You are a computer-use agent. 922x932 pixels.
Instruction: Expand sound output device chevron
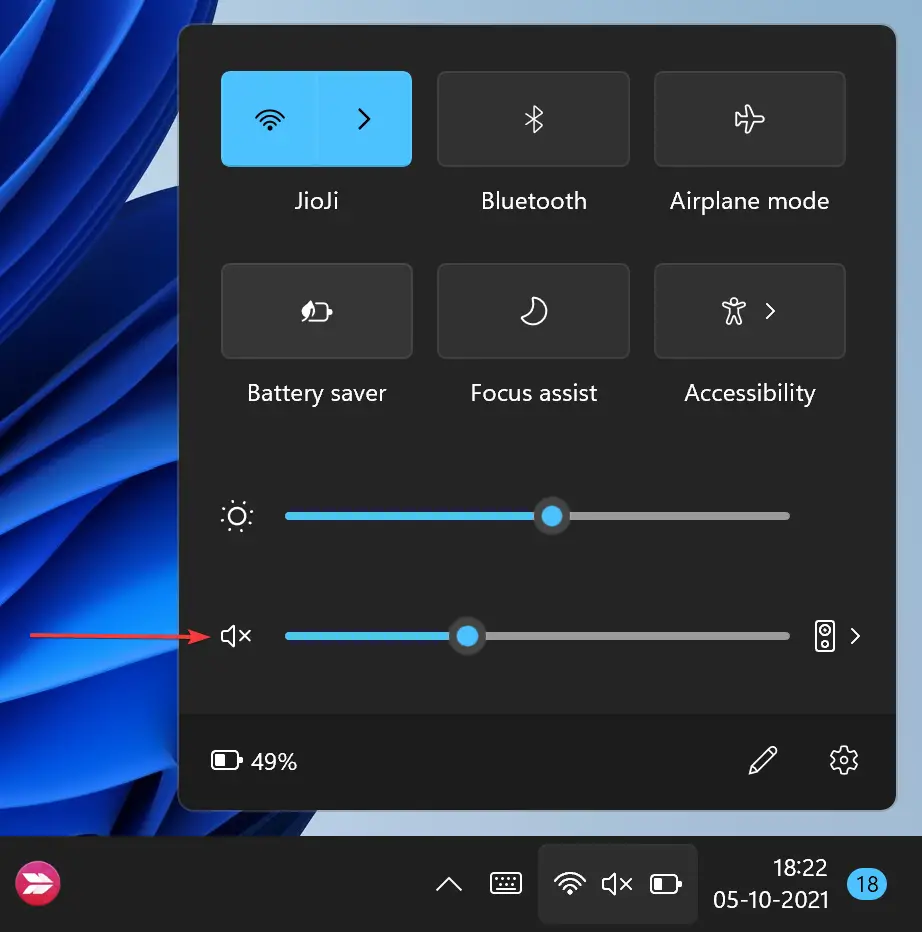click(x=855, y=636)
